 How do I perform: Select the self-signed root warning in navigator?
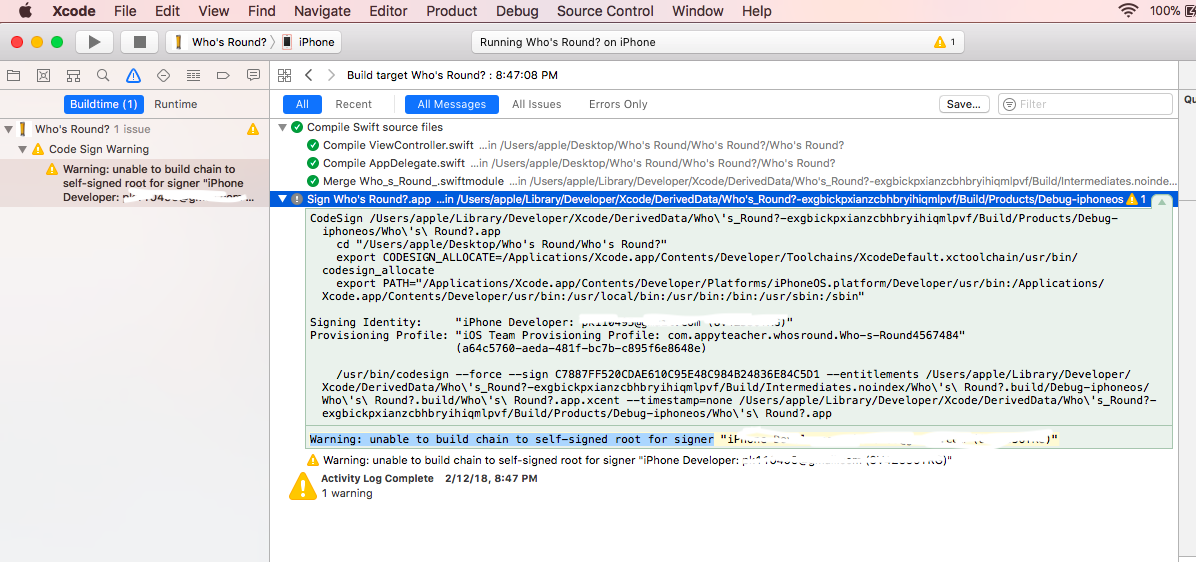coord(133,183)
